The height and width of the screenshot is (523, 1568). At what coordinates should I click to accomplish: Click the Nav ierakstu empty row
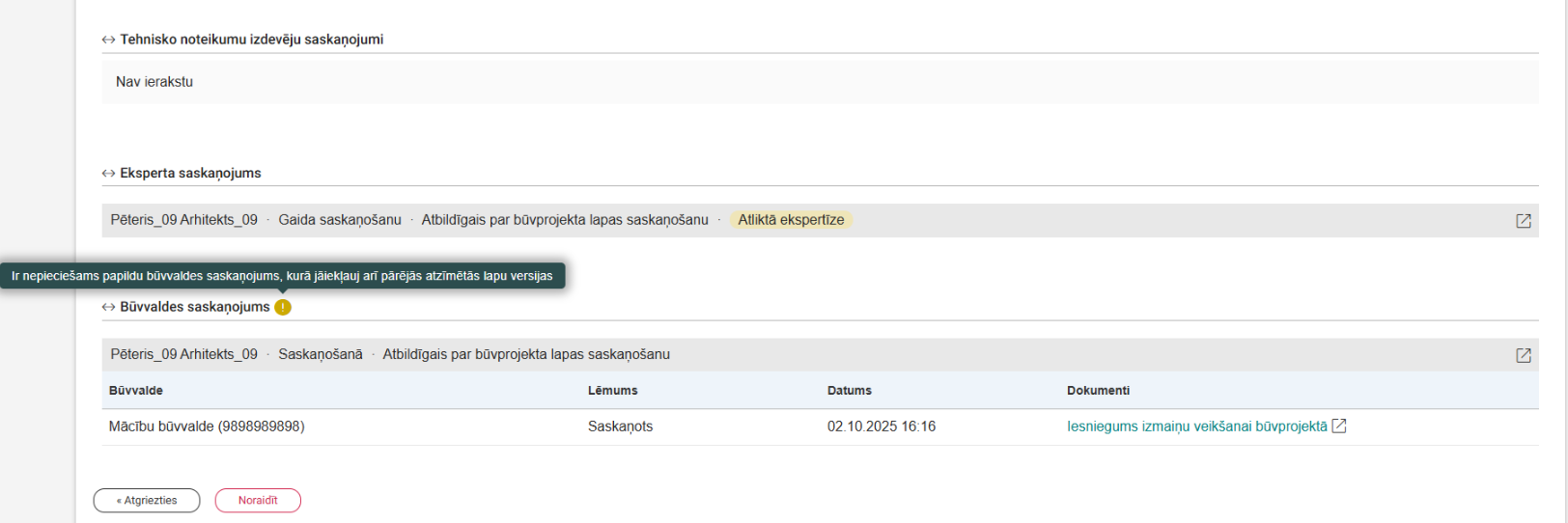154,82
